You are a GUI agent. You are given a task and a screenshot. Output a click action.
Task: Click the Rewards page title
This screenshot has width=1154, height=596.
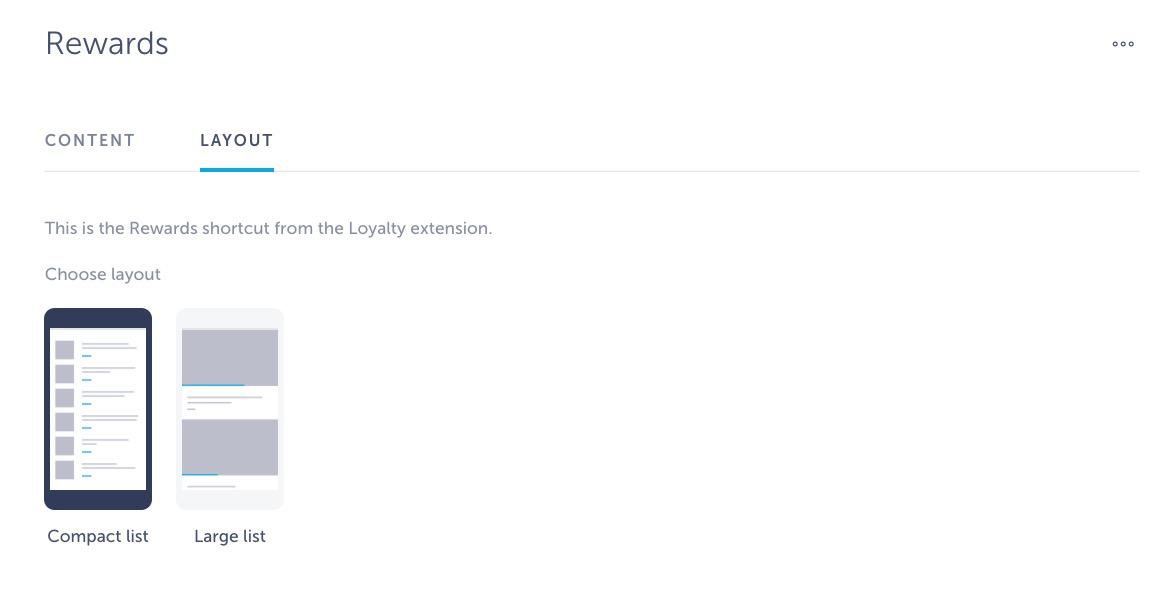coord(106,43)
